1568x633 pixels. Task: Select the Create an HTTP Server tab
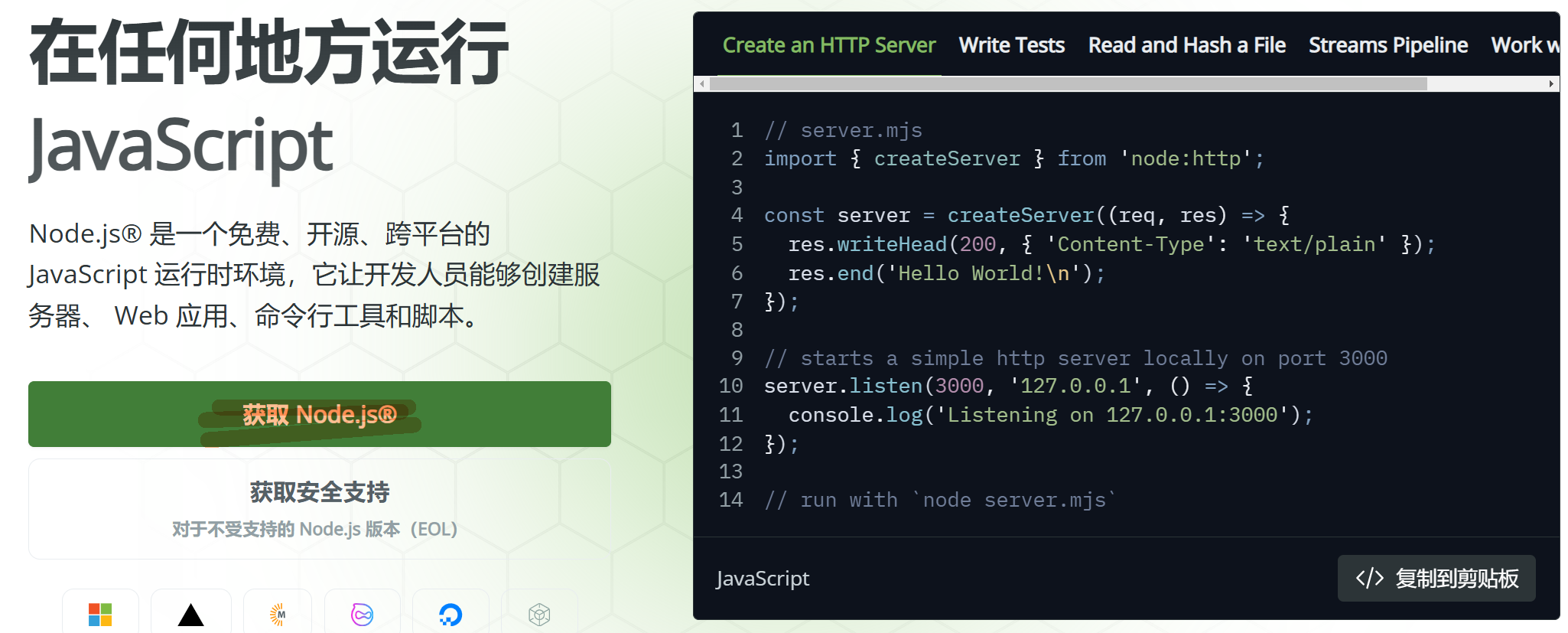pyautogui.click(x=829, y=45)
